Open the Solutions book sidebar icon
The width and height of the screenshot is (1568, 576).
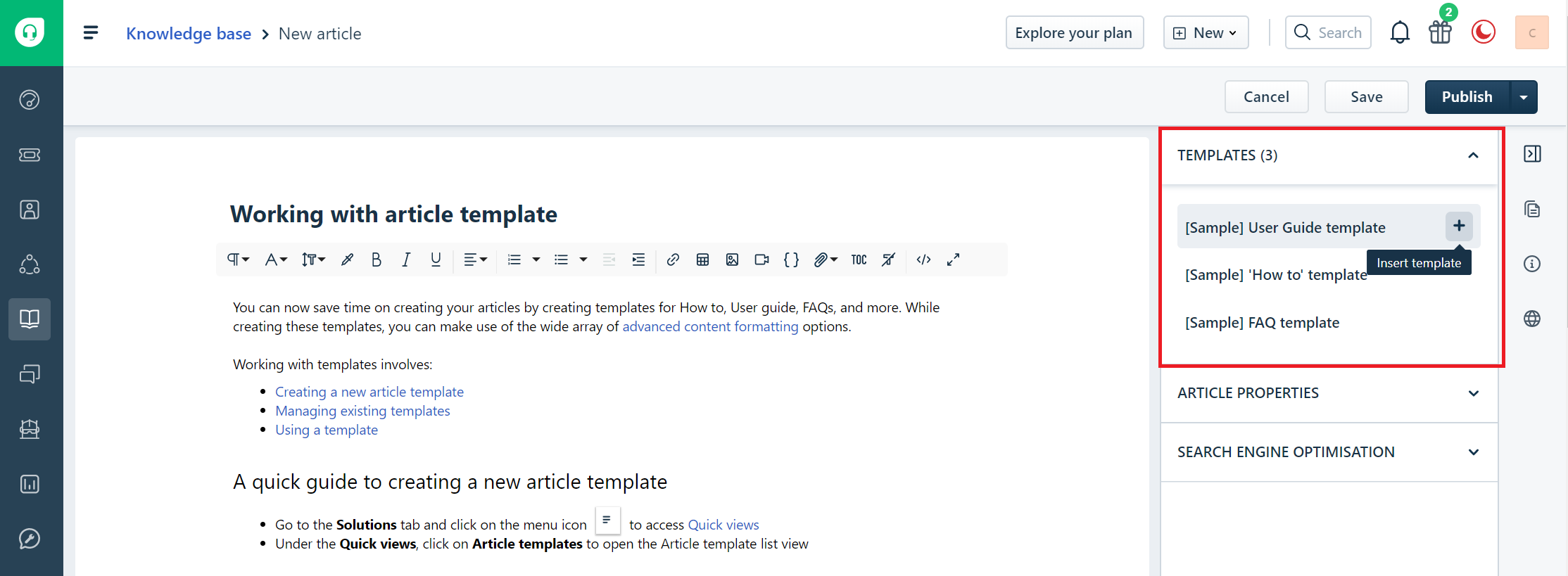[30, 319]
